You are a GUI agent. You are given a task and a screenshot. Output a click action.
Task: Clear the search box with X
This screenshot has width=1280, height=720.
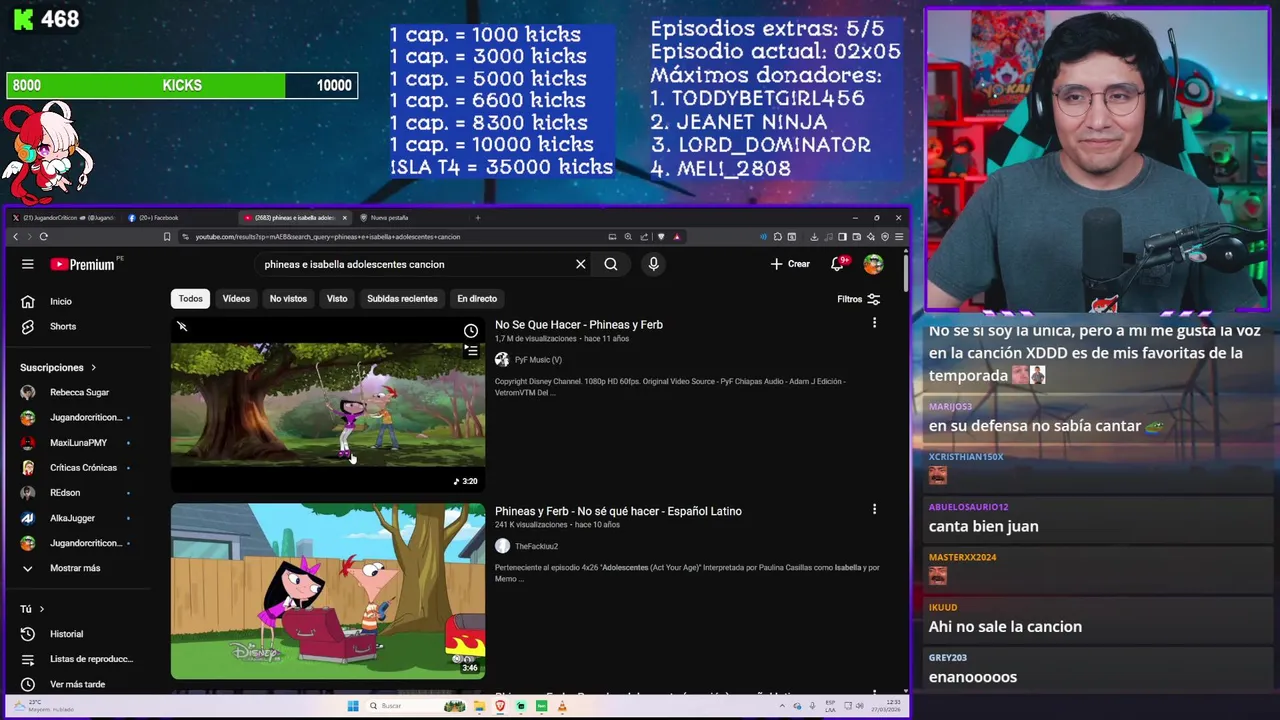580,264
